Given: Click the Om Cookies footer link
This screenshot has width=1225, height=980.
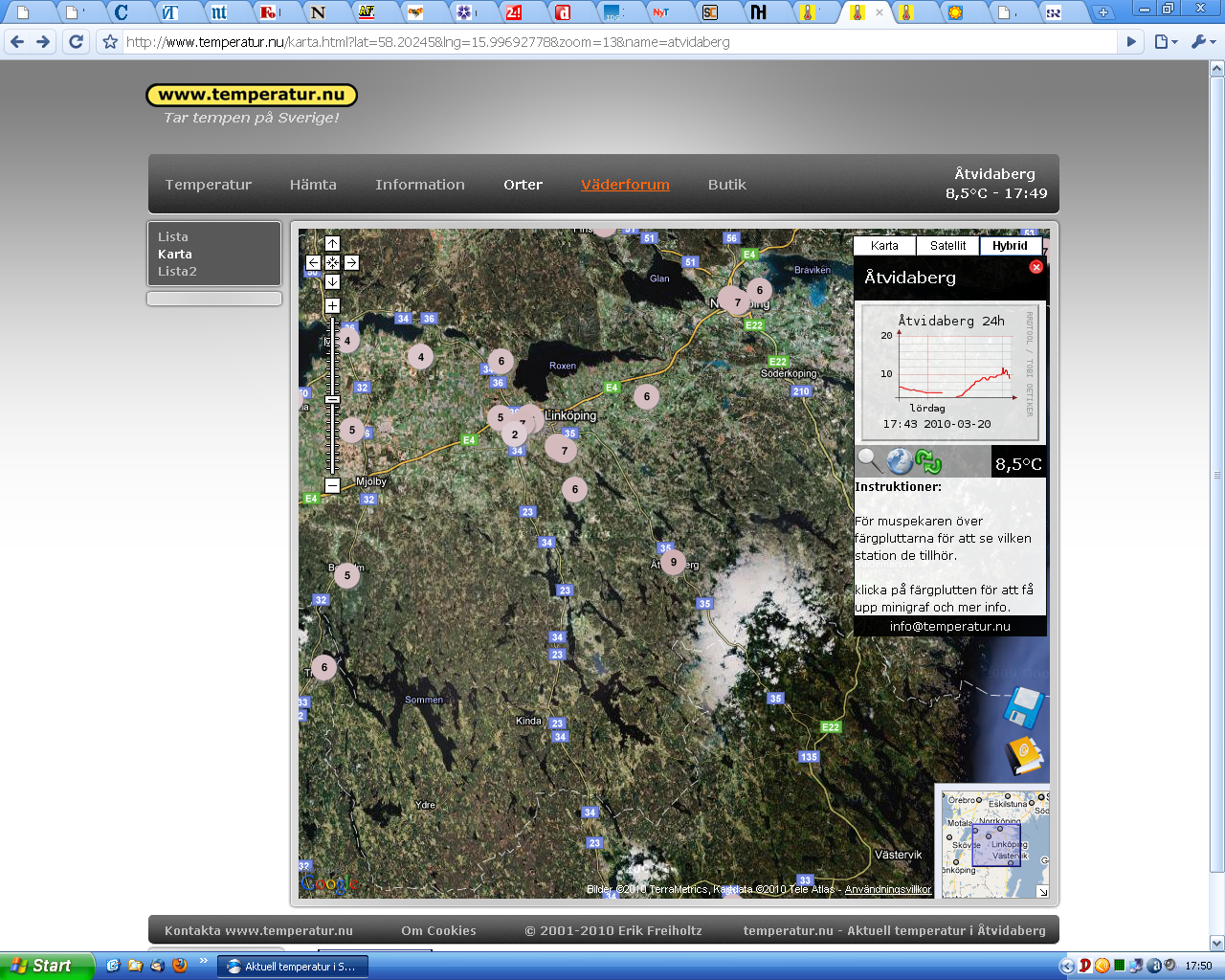Looking at the screenshot, I should 438,930.
